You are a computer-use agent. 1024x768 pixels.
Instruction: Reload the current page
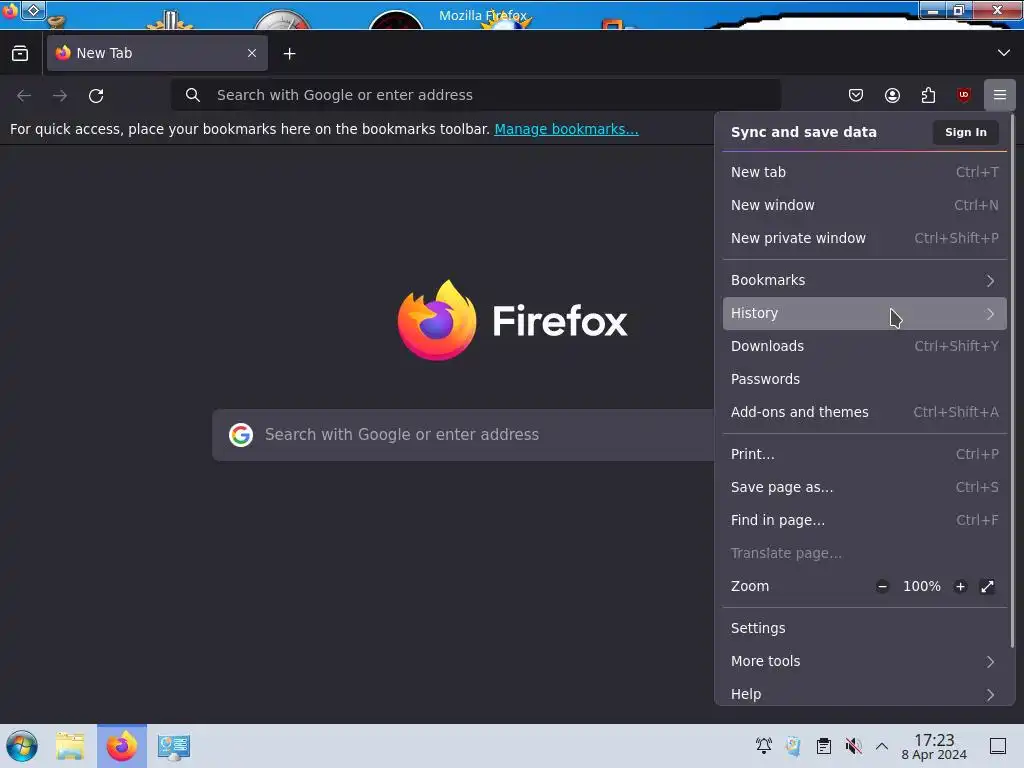[96, 95]
